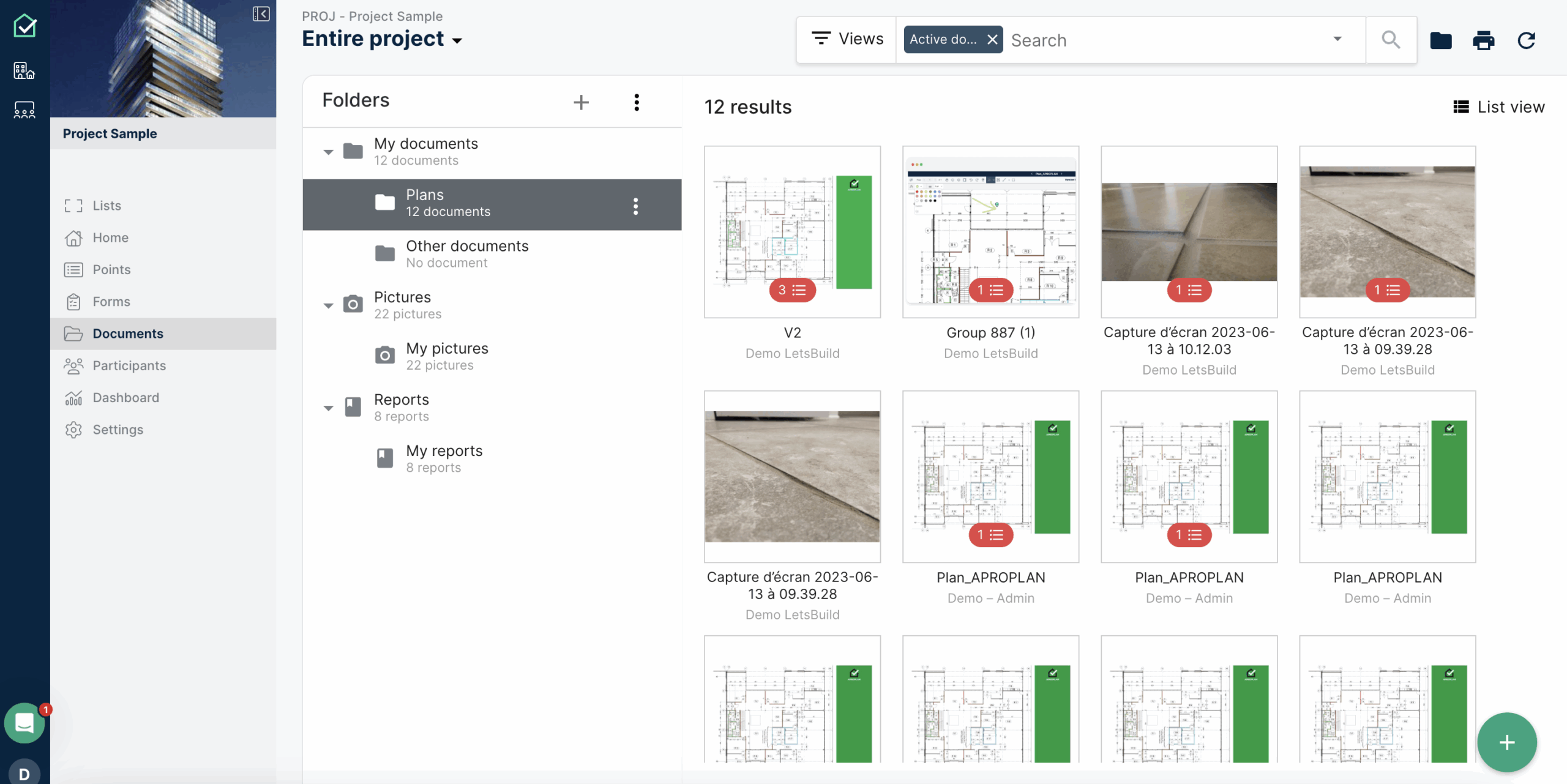The height and width of the screenshot is (784, 1567).
Task: Add a new folder with plus icon
Action: click(x=581, y=102)
